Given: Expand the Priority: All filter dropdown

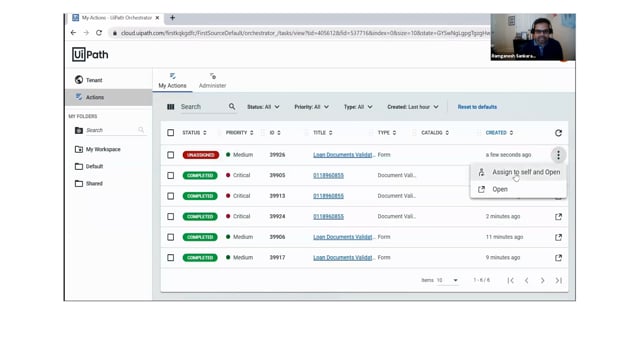Looking at the screenshot, I should point(311,107).
